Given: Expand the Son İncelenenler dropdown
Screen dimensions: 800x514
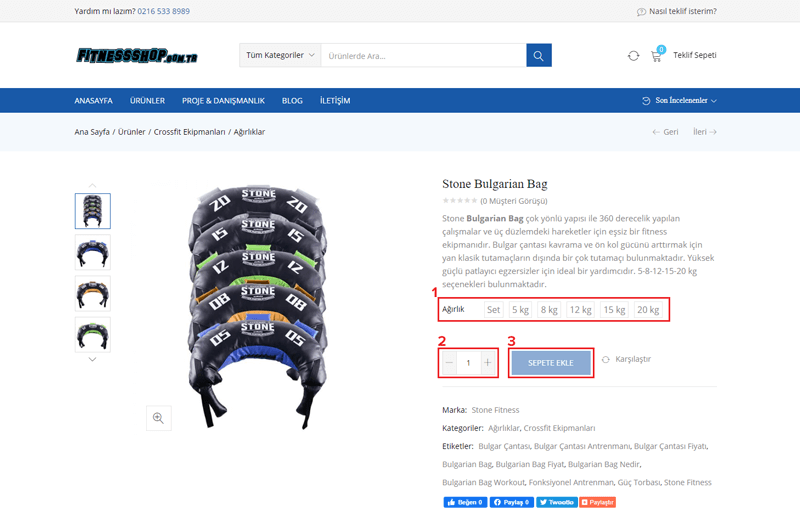Looking at the screenshot, I should pos(679,101).
